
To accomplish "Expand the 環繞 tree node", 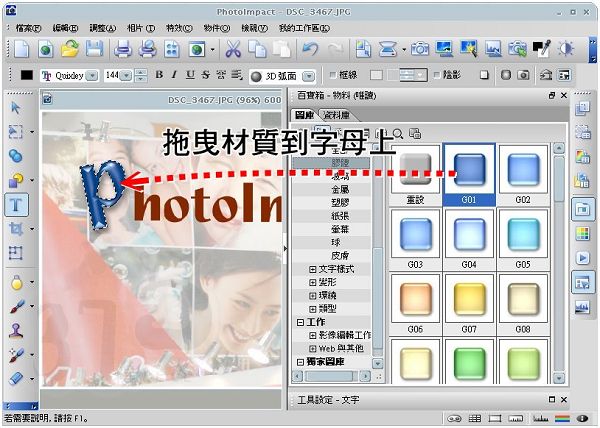I will [x=312, y=296].
